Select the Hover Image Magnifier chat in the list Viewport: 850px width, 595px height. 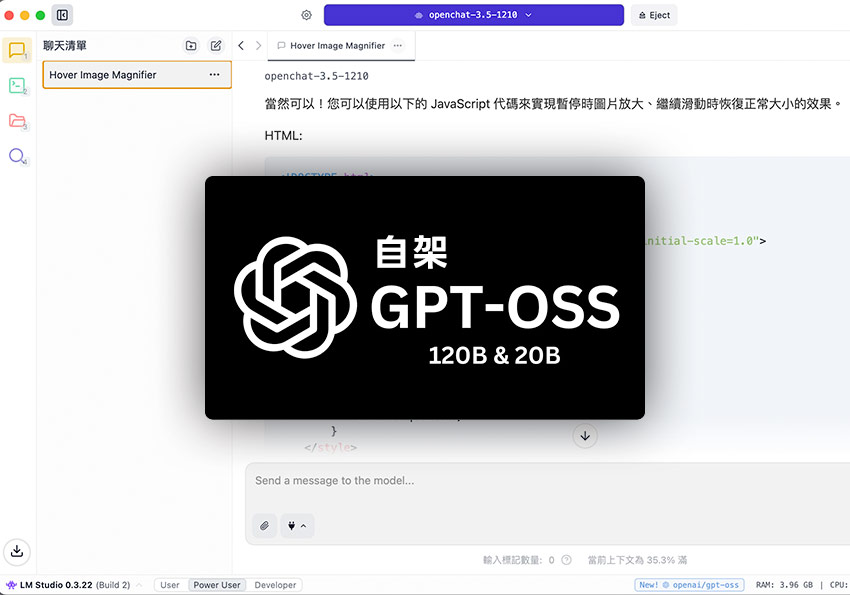coord(137,75)
